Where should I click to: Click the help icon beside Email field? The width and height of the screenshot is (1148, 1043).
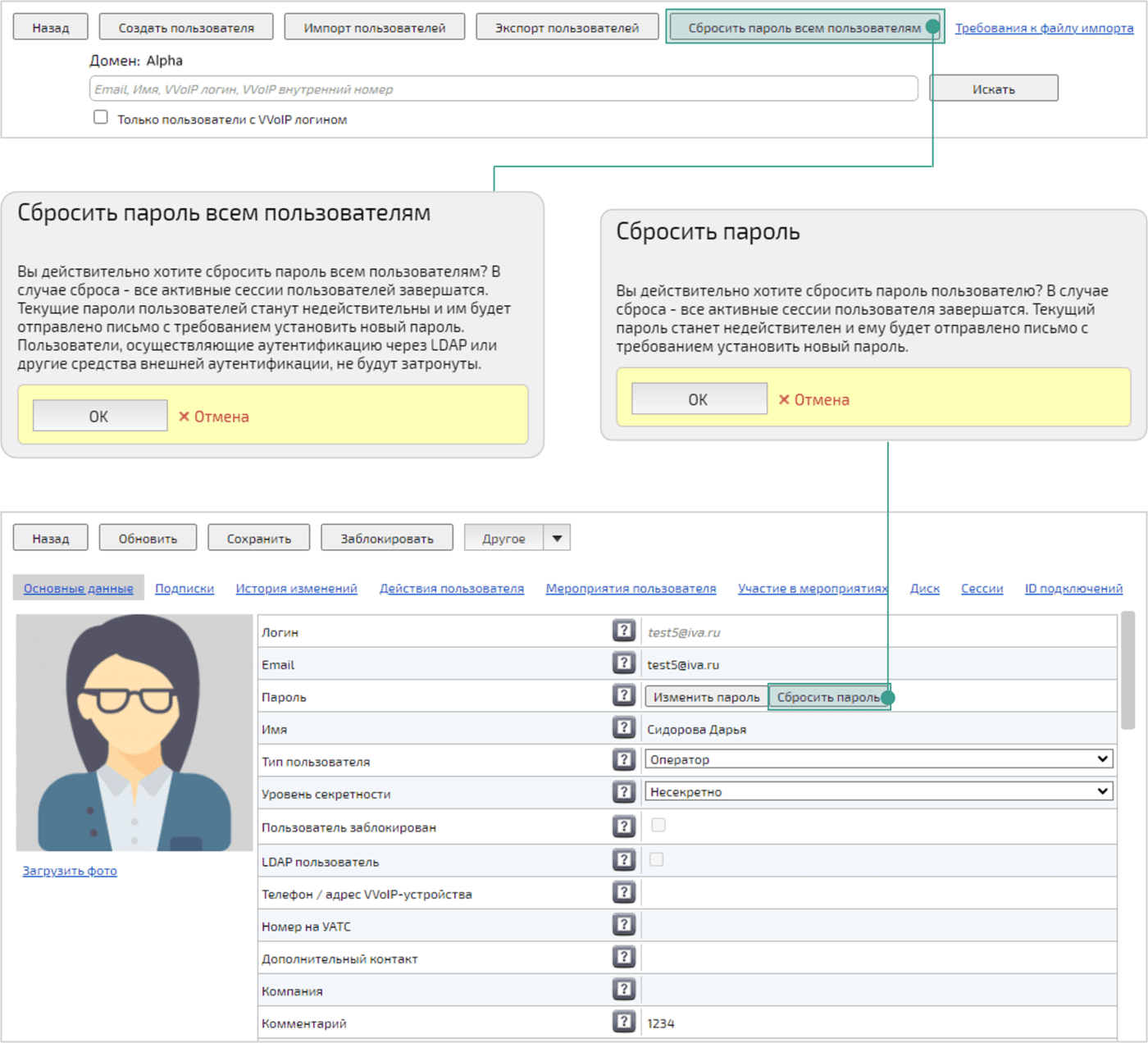tap(623, 663)
